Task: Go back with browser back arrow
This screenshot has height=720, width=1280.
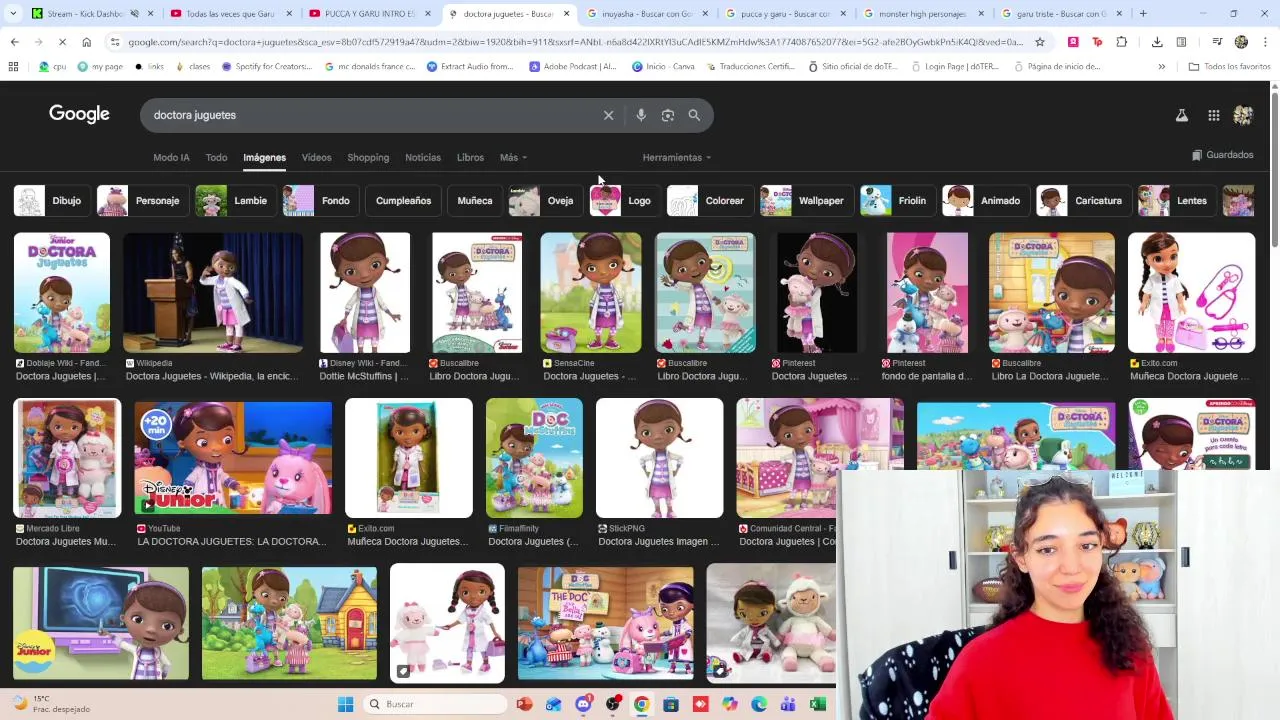Action: (14, 42)
